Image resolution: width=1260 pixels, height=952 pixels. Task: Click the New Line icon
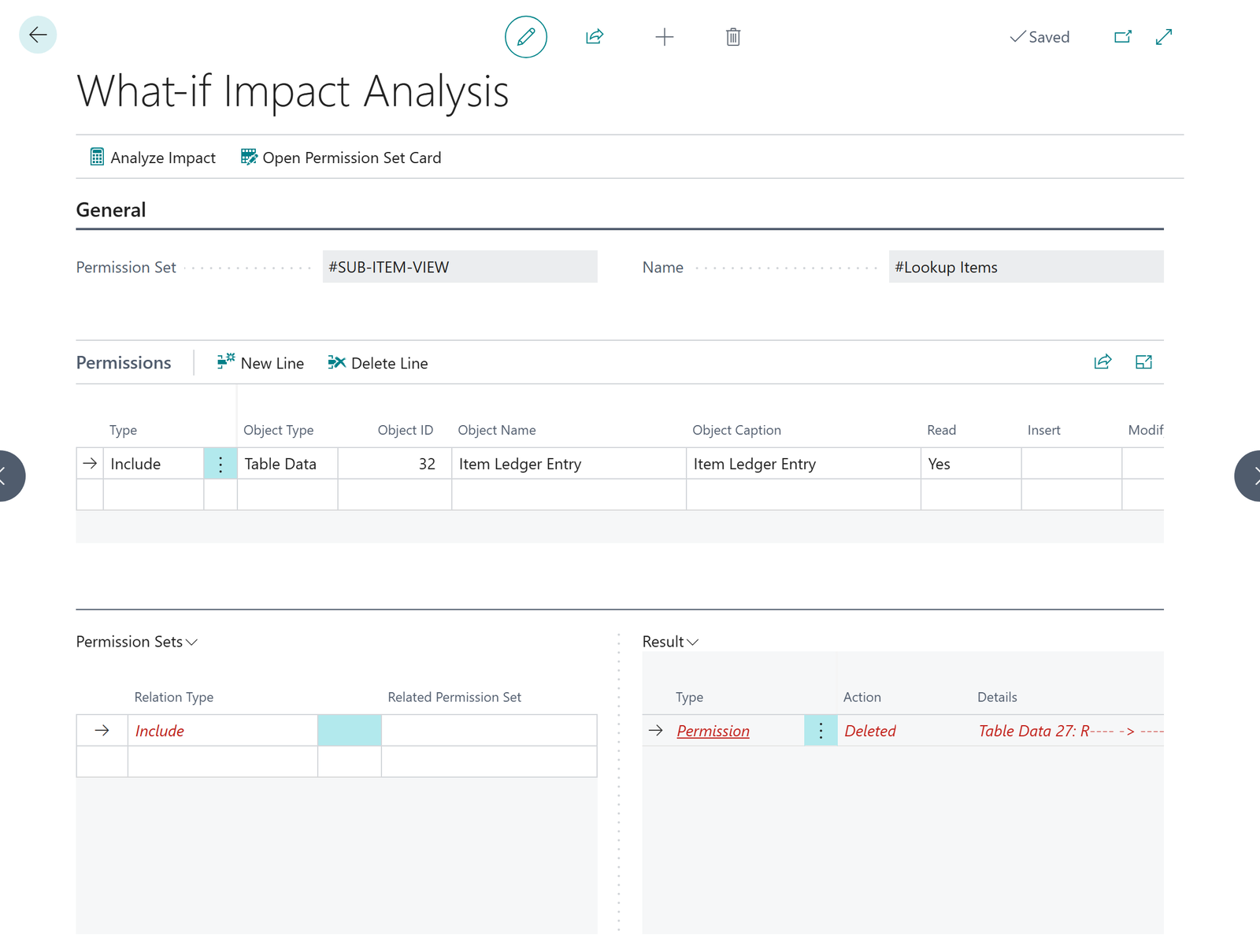tap(226, 361)
